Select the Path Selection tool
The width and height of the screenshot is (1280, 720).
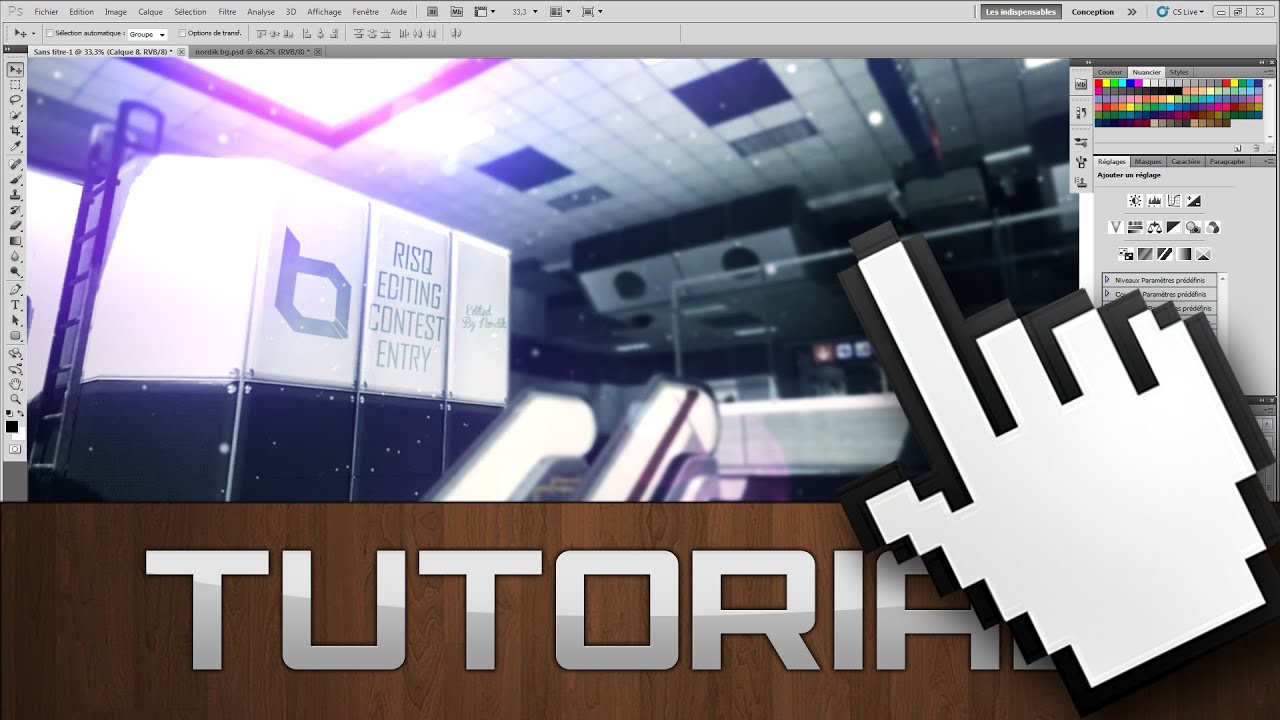tap(16, 319)
